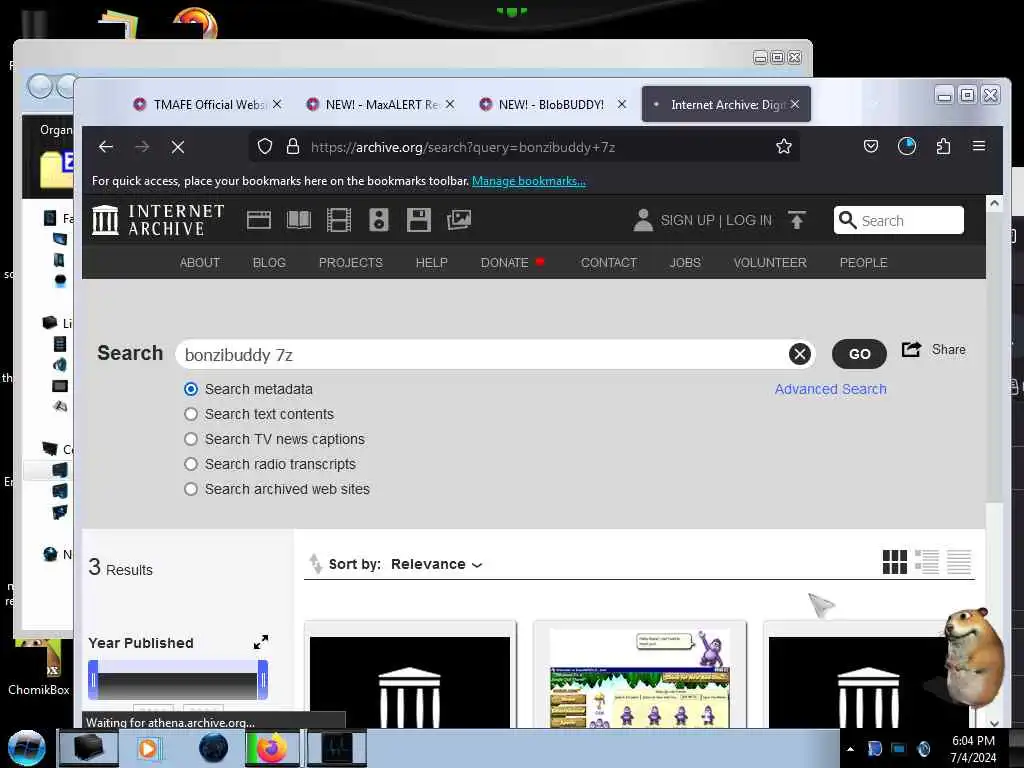The height and width of the screenshot is (768, 1024).
Task: Switch to TMAFE Official Website tab
Action: [x=208, y=104]
